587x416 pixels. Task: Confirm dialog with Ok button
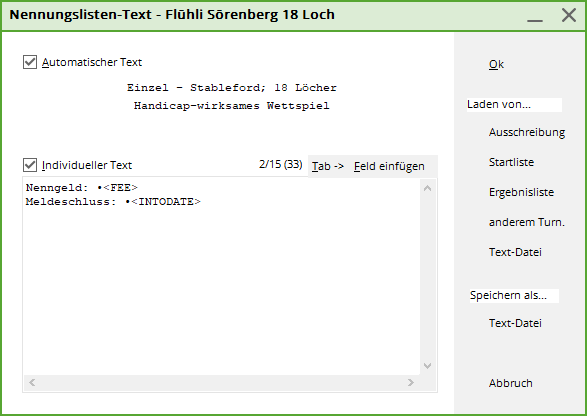pyautogui.click(x=496, y=64)
